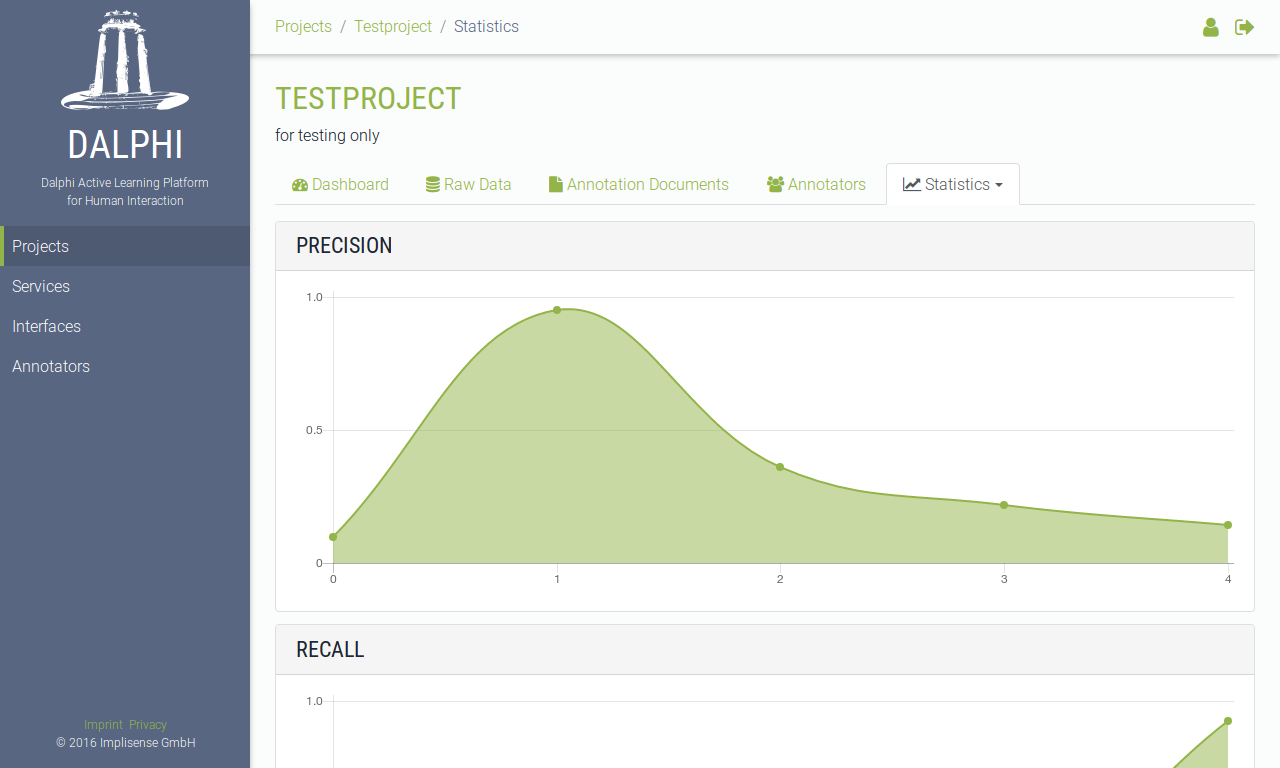Expand the Statistics tab dropdown caret
The height and width of the screenshot is (768, 1280).
[998, 185]
